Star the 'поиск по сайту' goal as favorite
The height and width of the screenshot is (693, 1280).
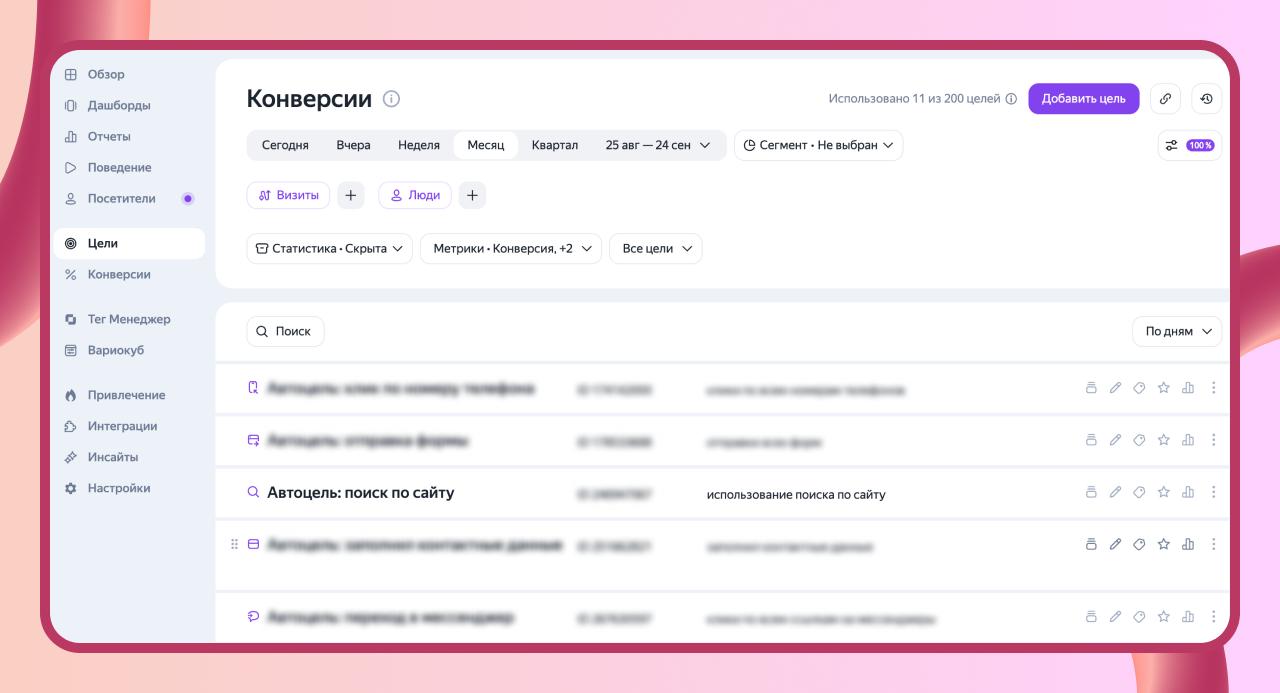1163,492
